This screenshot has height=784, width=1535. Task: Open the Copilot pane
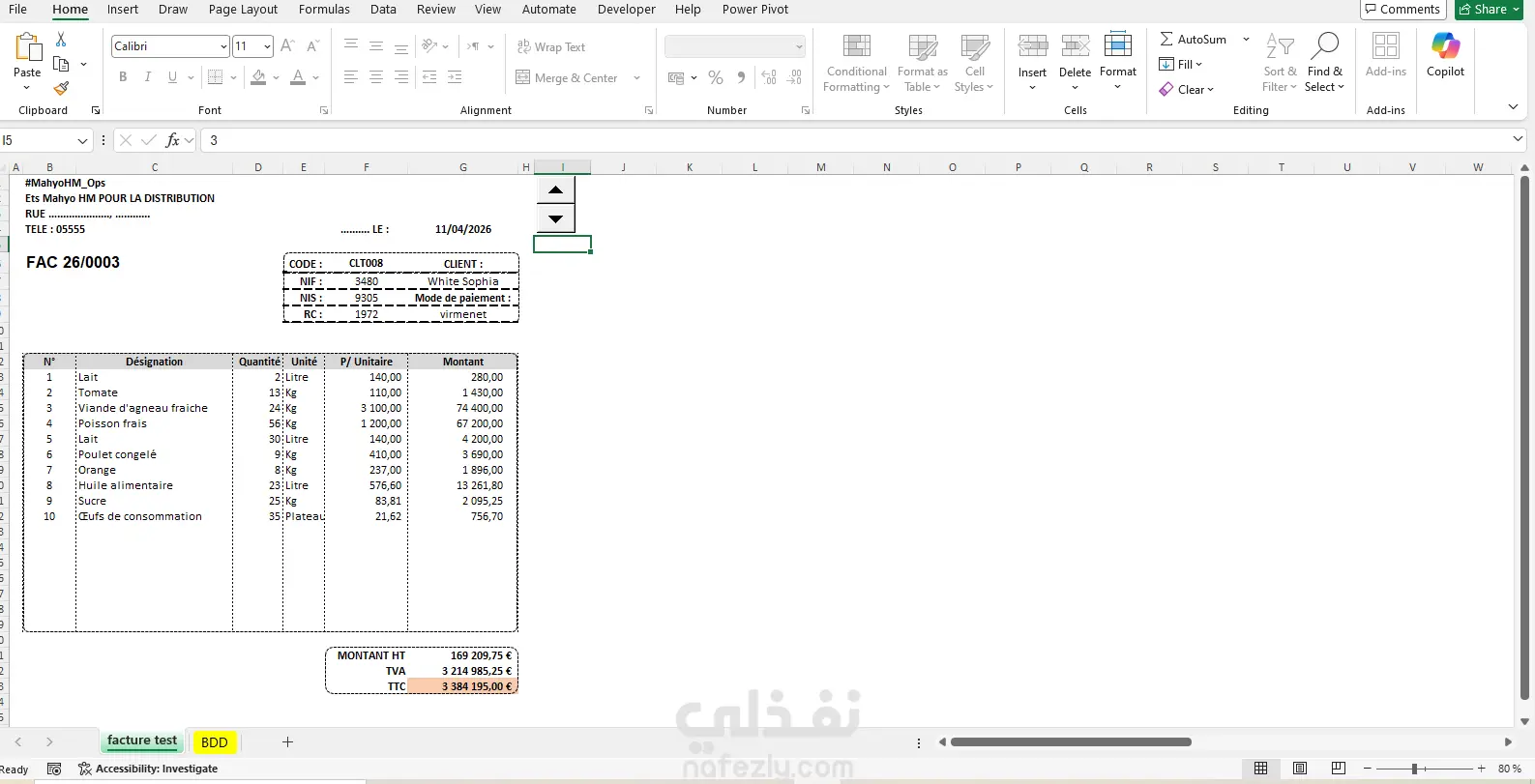[x=1445, y=55]
